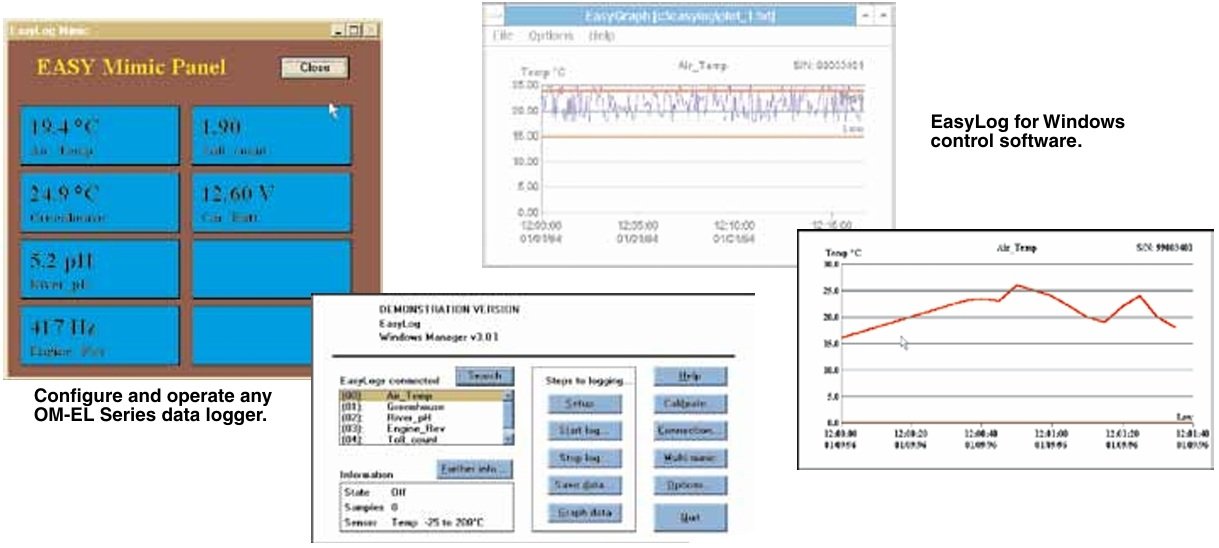Click the Start log button

[x=585, y=431]
